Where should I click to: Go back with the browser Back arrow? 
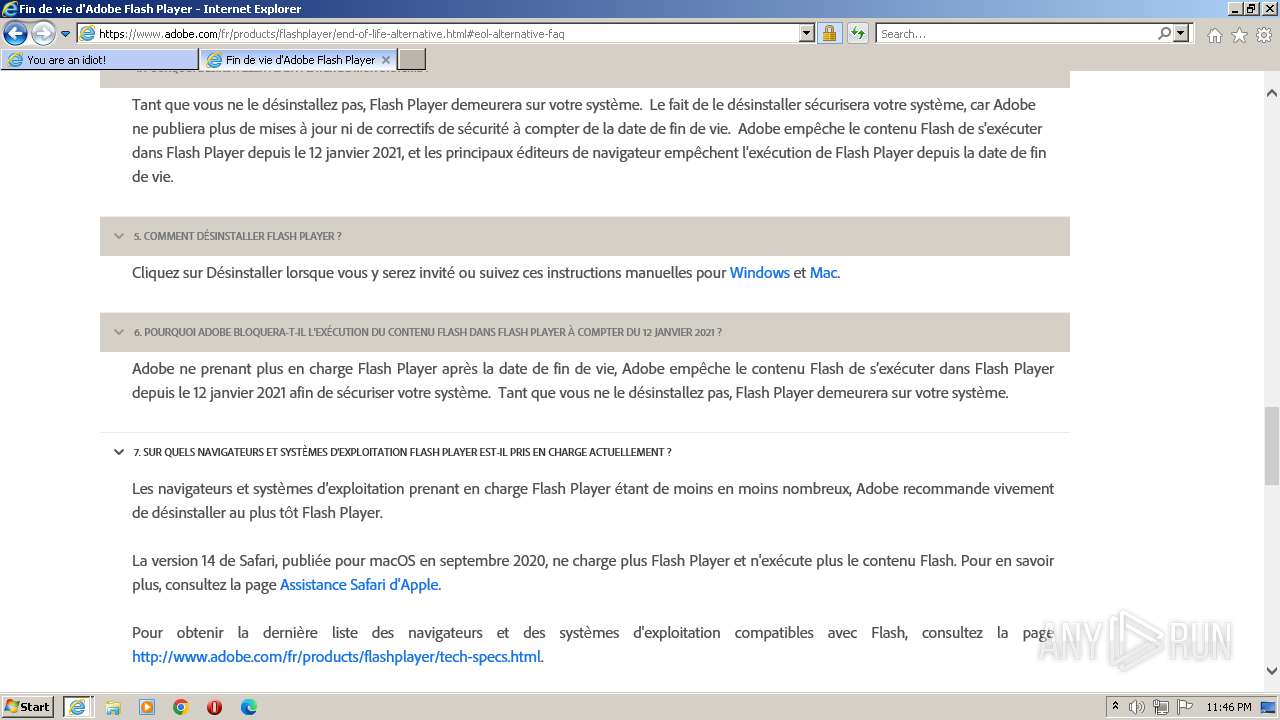click(15, 34)
